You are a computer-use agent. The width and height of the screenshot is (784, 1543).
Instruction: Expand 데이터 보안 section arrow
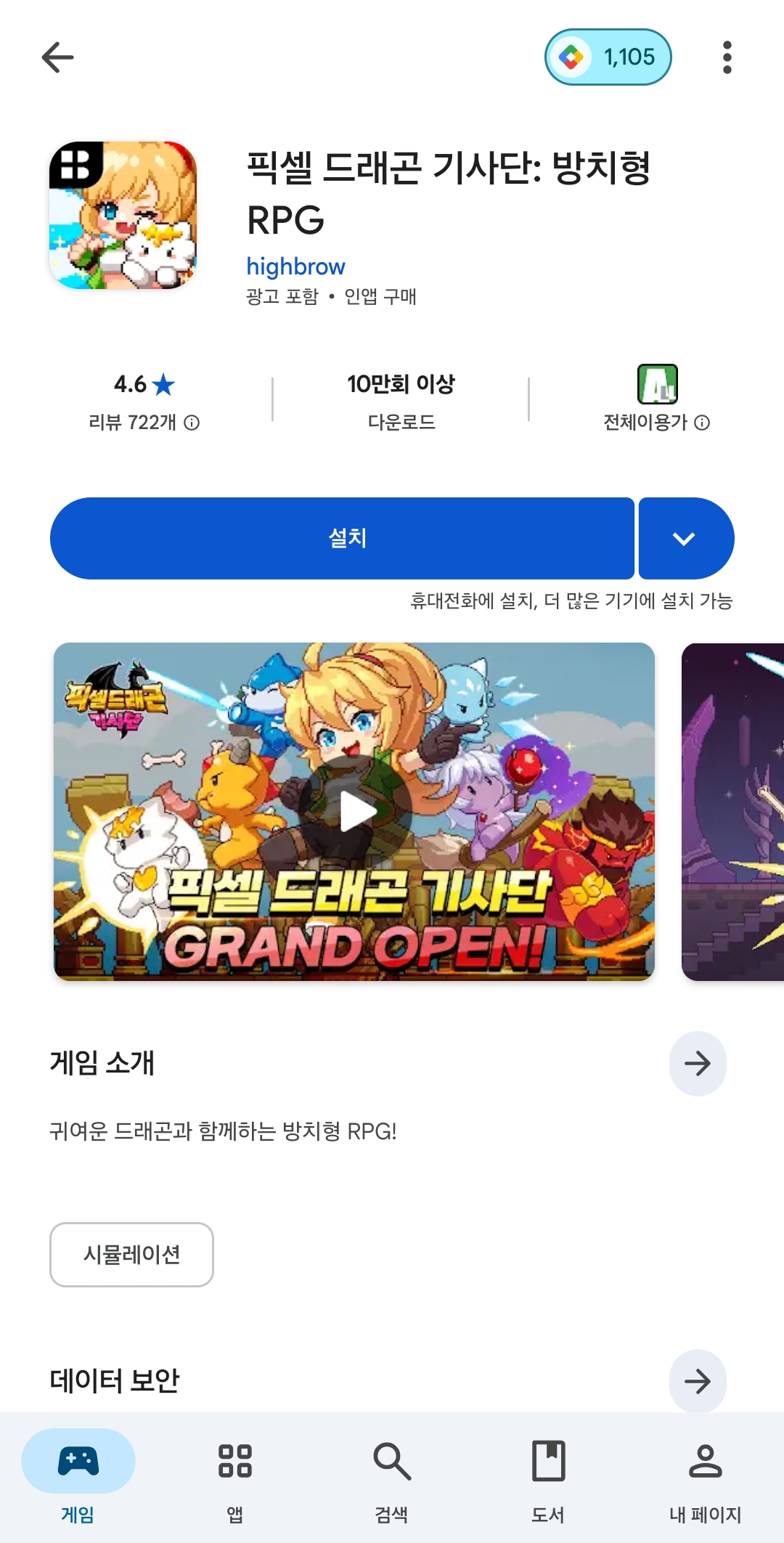coord(698,1381)
